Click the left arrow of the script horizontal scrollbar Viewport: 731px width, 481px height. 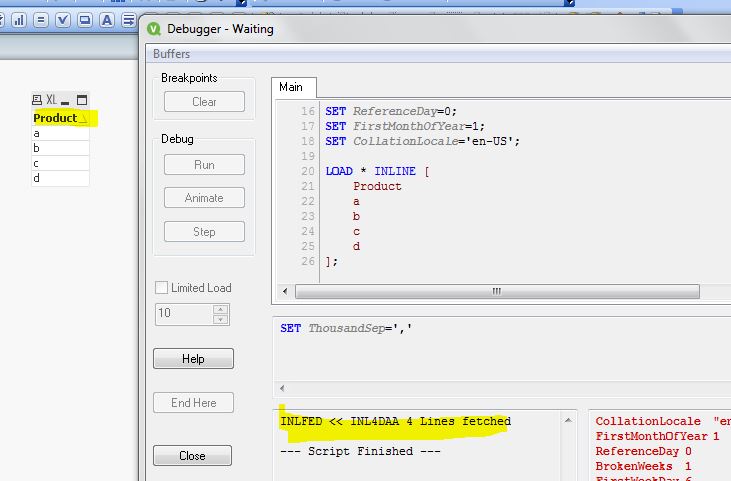tap(285, 291)
